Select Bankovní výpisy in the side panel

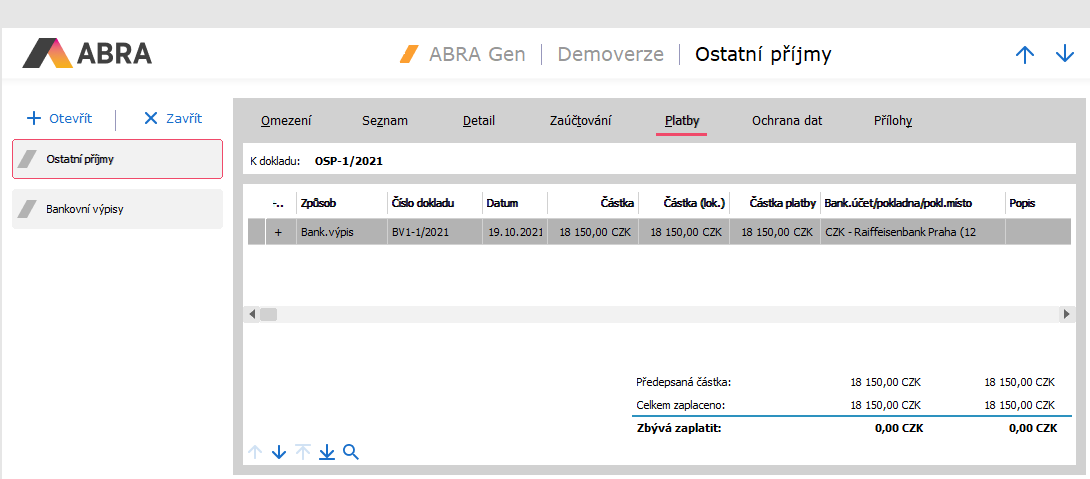[117, 210]
